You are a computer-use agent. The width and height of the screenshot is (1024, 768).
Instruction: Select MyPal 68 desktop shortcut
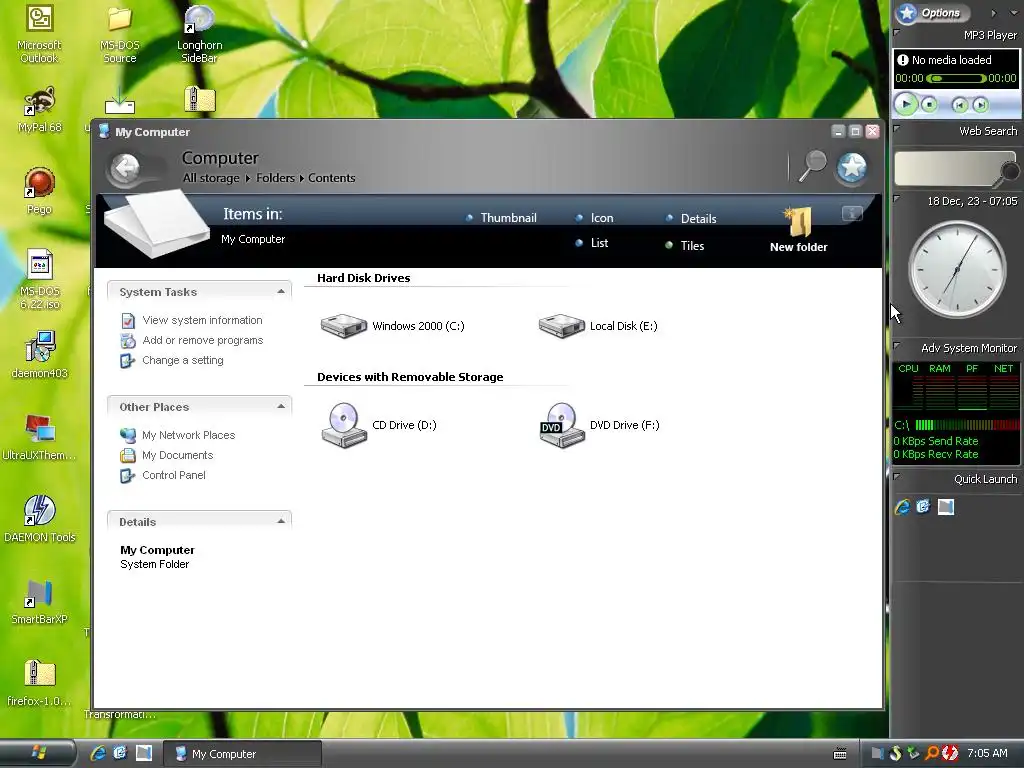click(40, 109)
